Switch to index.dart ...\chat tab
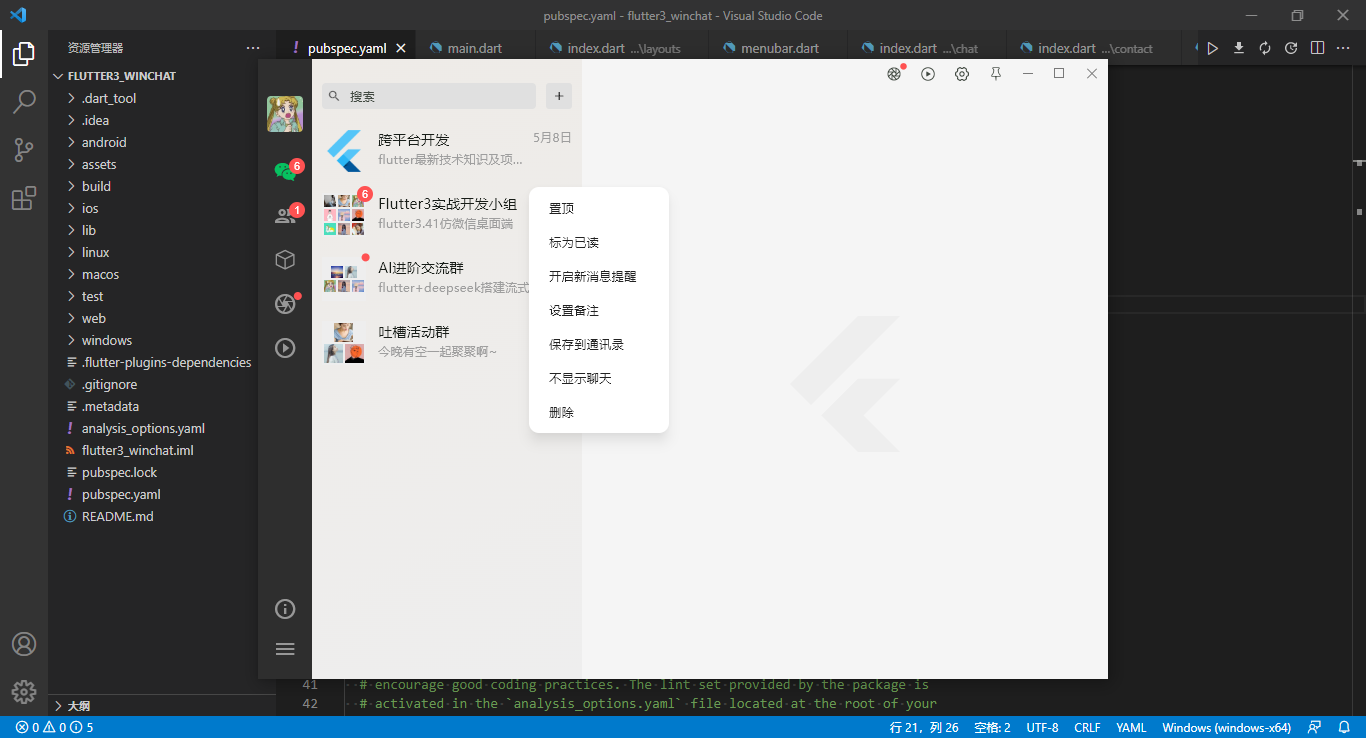1366x738 pixels. point(928,48)
